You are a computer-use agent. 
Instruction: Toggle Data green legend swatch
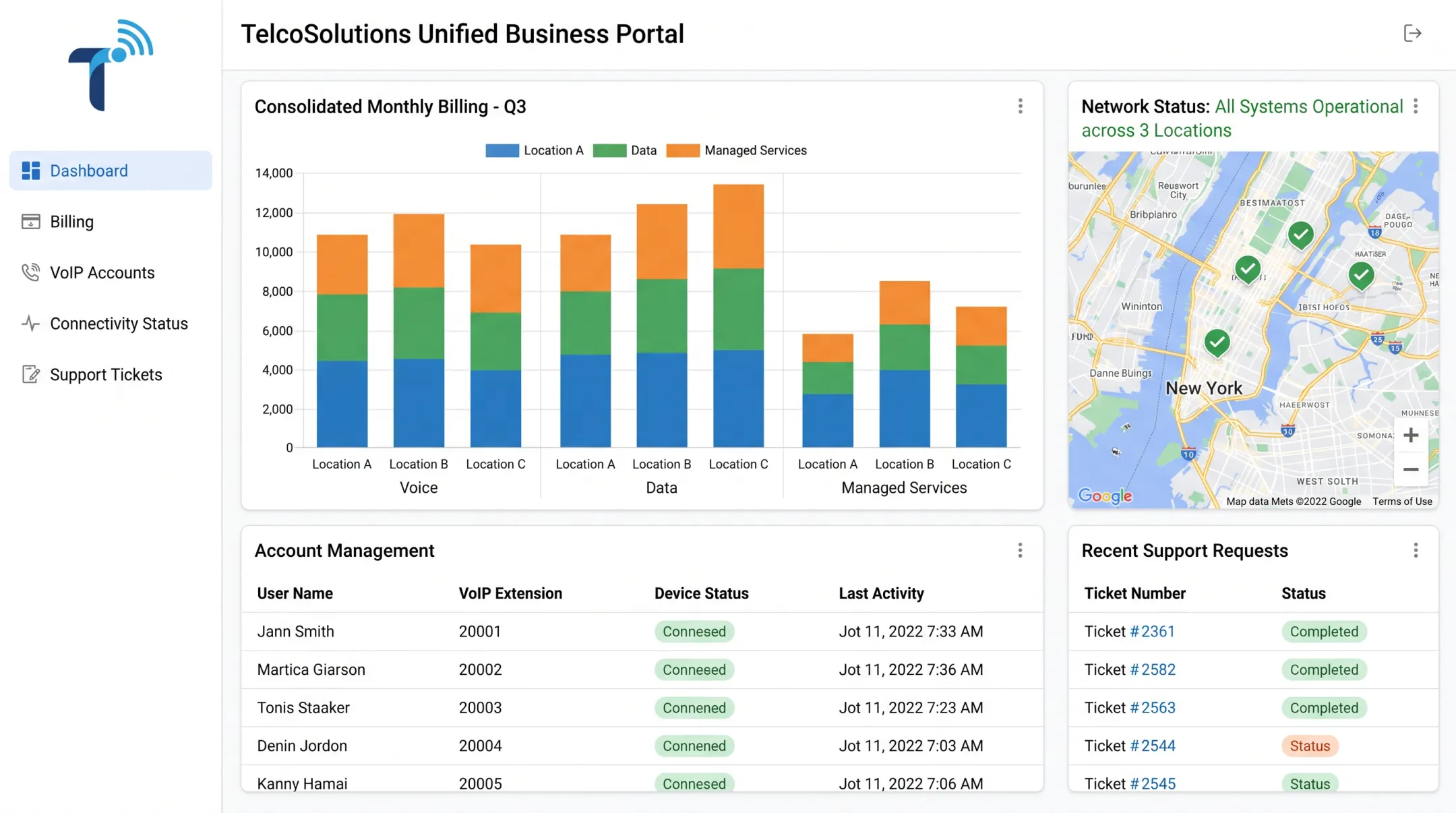pyautogui.click(x=609, y=150)
